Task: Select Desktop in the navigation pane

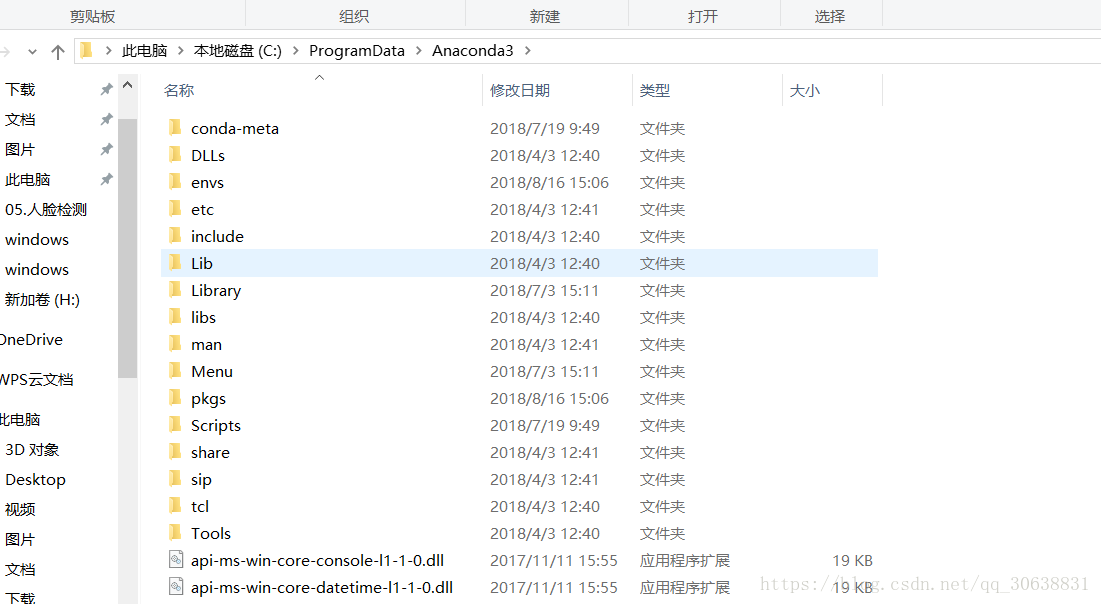Action: [x=35, y=480]
